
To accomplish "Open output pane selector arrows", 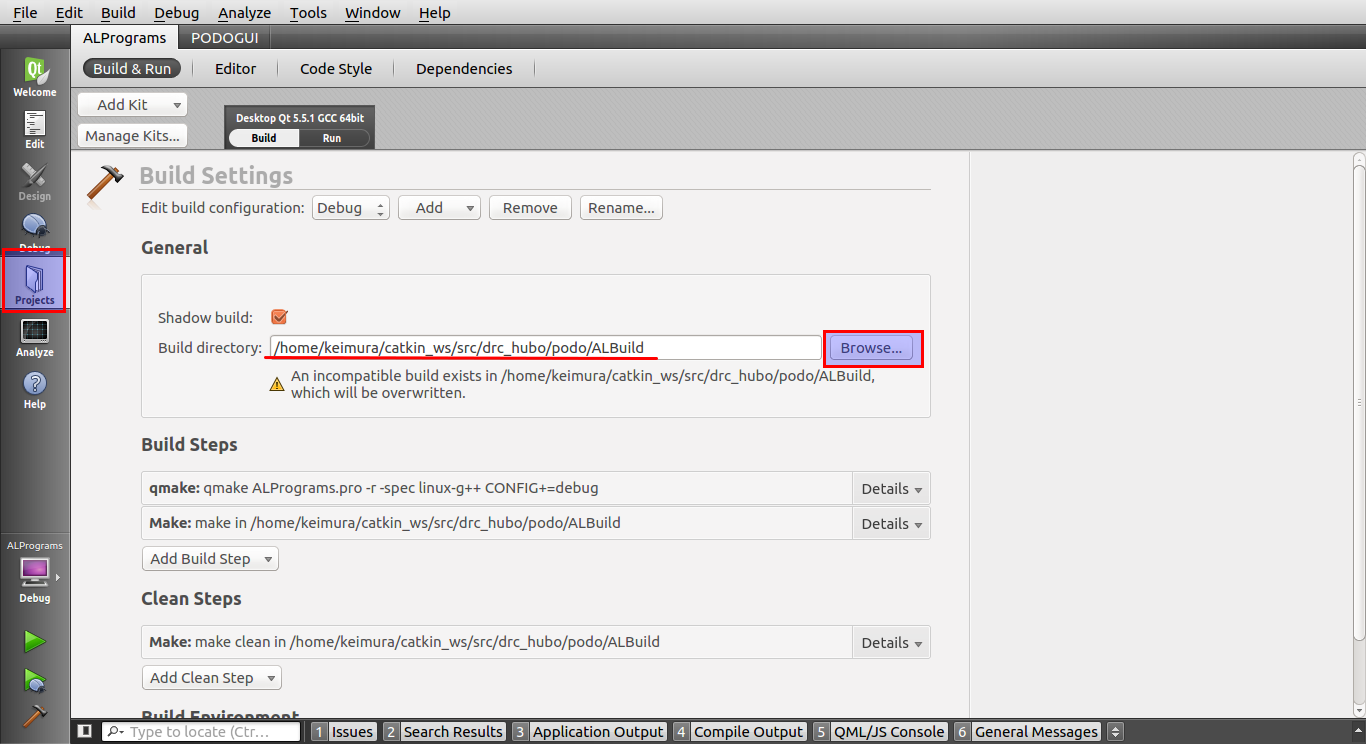I will pos(1116,732).
